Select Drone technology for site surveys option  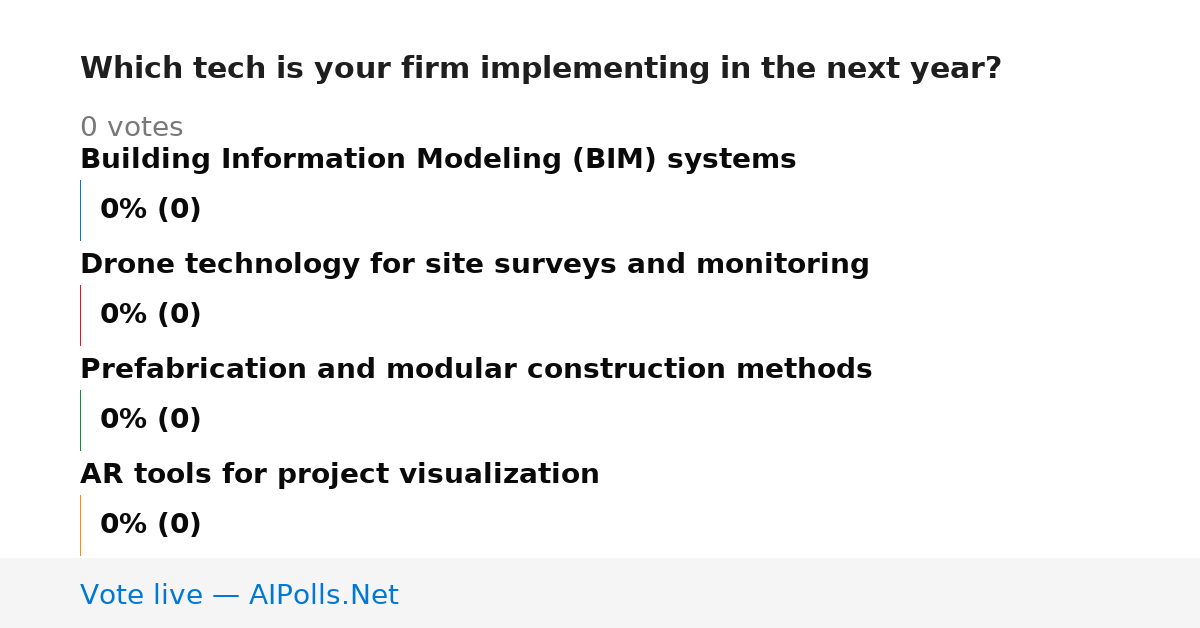tap(474, 265)
